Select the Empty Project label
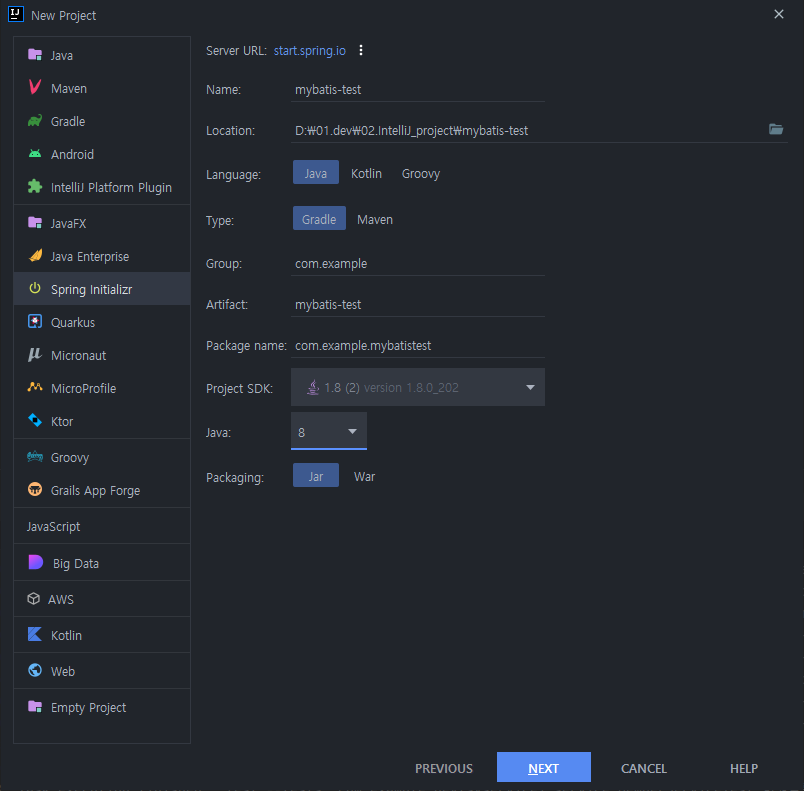 tap(88, 707)
